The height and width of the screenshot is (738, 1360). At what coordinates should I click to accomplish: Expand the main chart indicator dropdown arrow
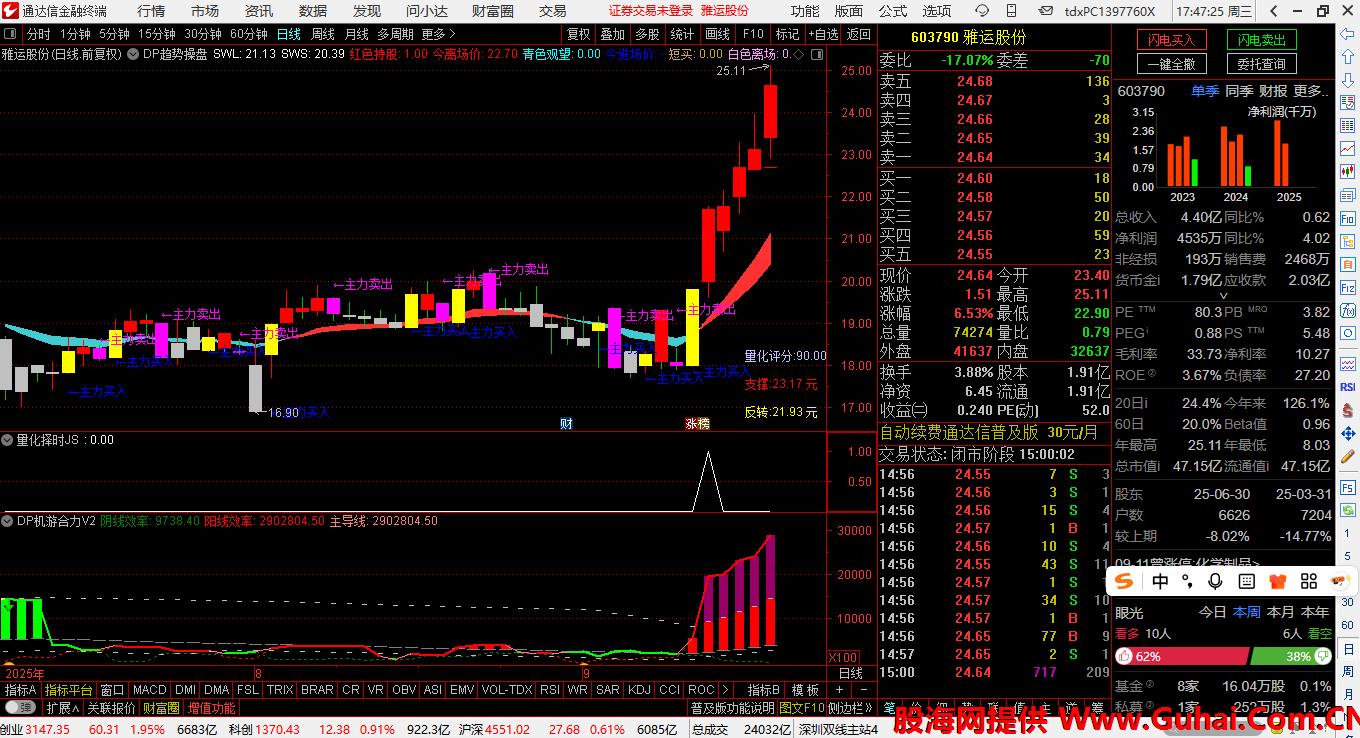point(134,54)
